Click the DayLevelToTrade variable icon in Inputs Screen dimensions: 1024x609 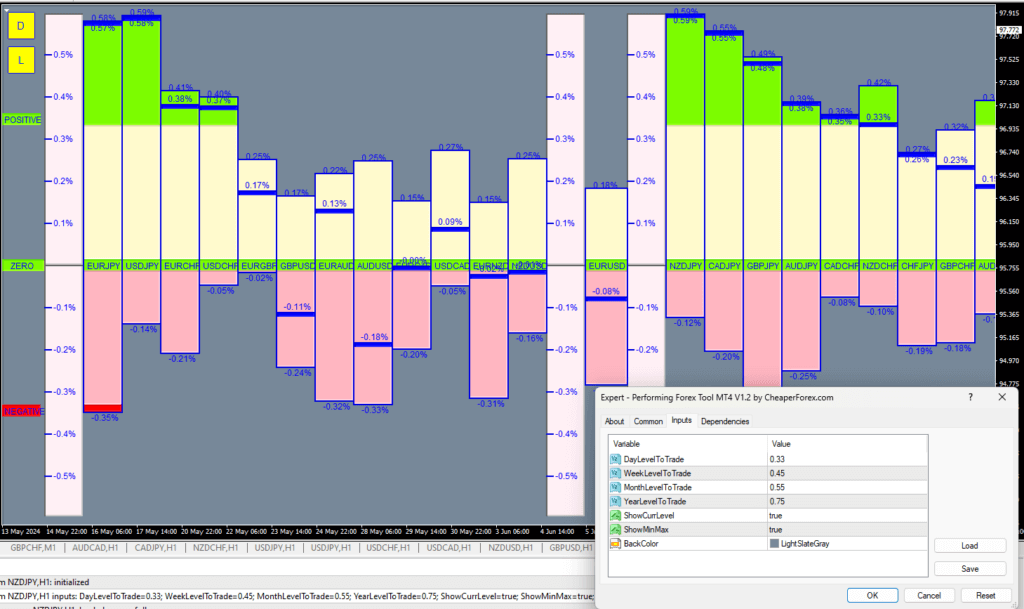(x=617, y=459)
